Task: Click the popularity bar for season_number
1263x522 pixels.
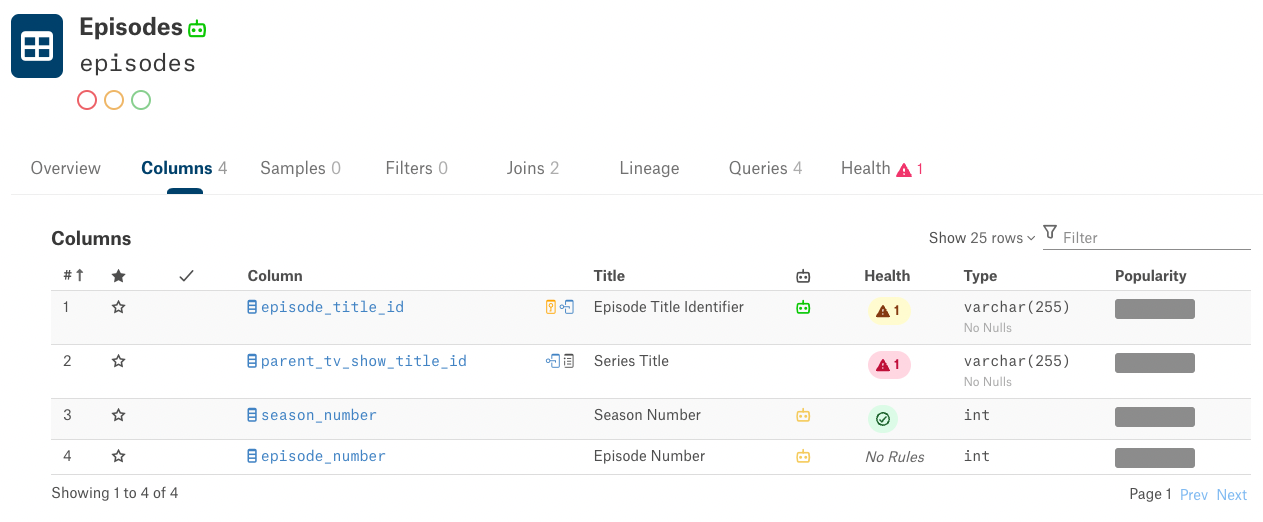Action: pos(1155,417)
